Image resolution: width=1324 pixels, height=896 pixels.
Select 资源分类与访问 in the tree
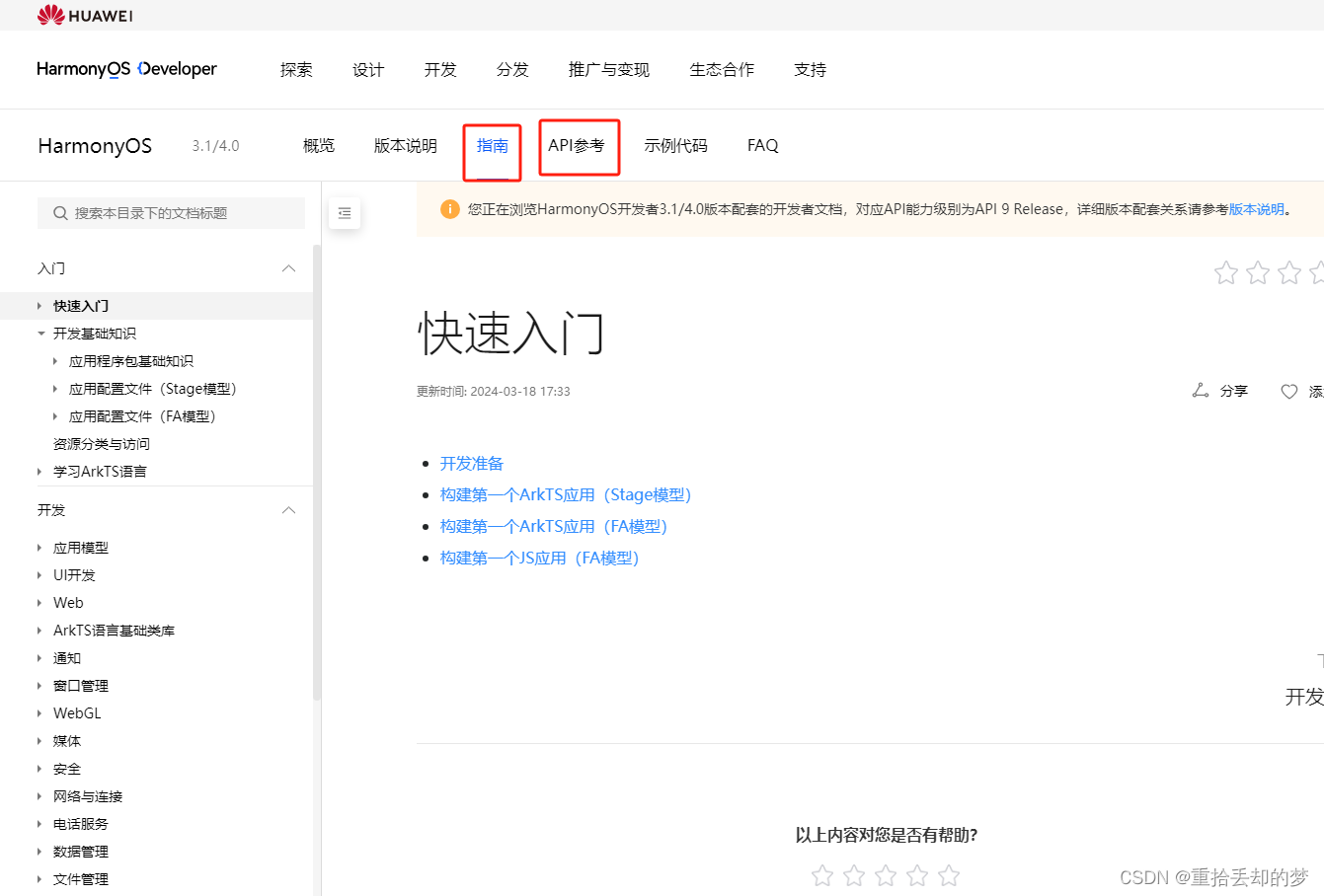102,444
